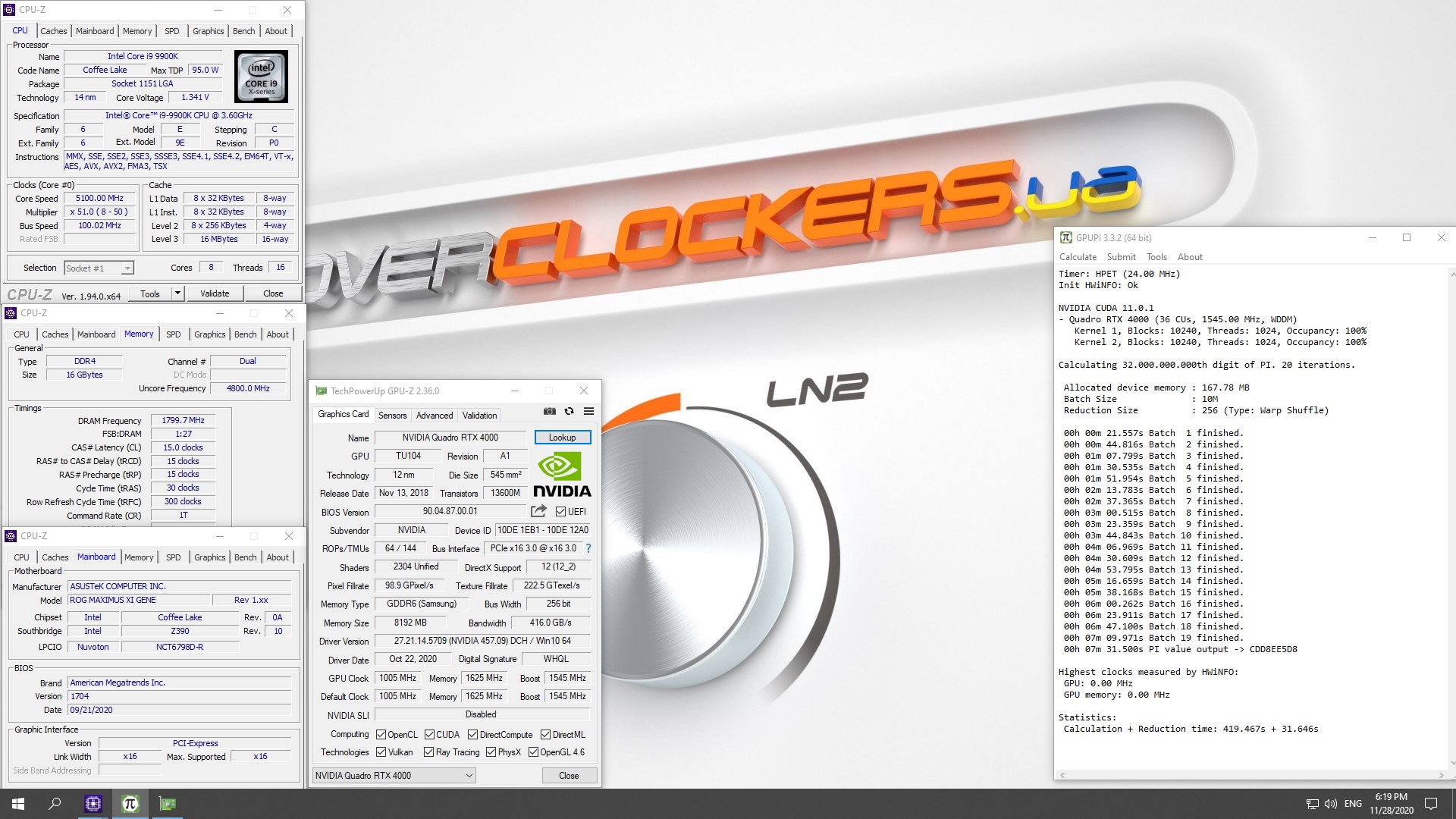The width and height of the screenshot is (1456, 819).
Task: Open the Submit menu in GPUPI
Action: point(1121,257)
